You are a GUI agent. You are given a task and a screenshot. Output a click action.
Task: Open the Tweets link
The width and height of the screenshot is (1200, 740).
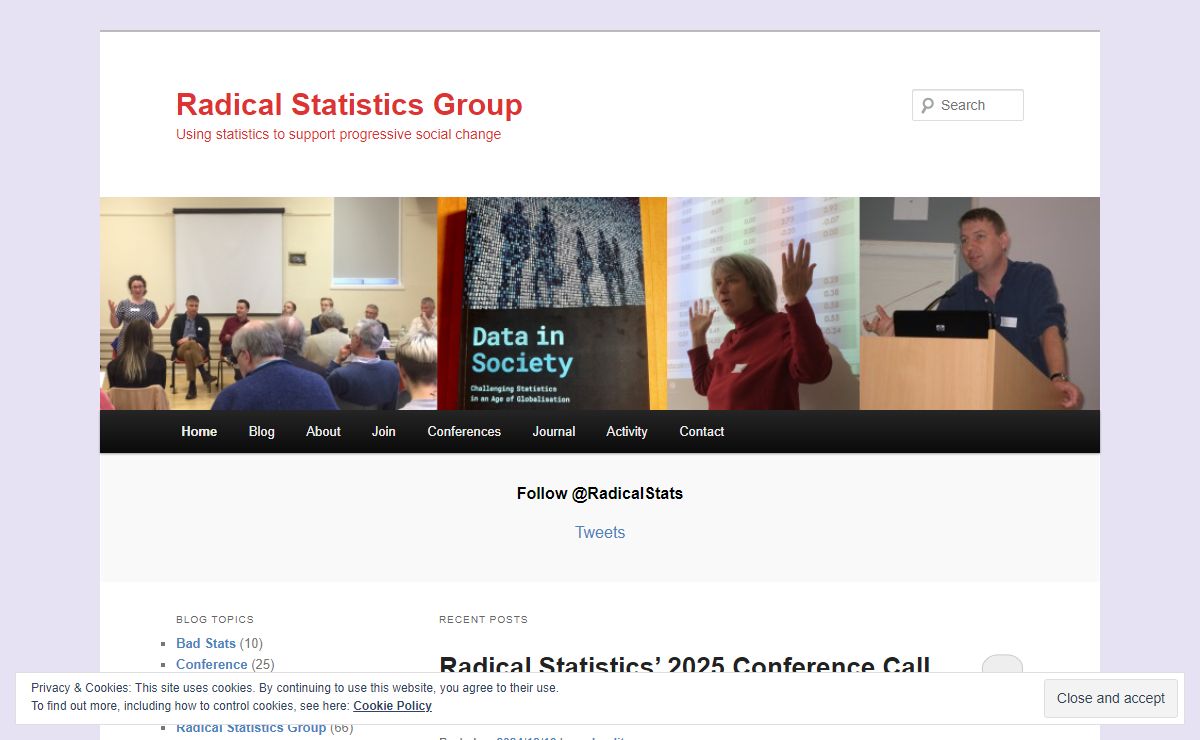[600, 533]
